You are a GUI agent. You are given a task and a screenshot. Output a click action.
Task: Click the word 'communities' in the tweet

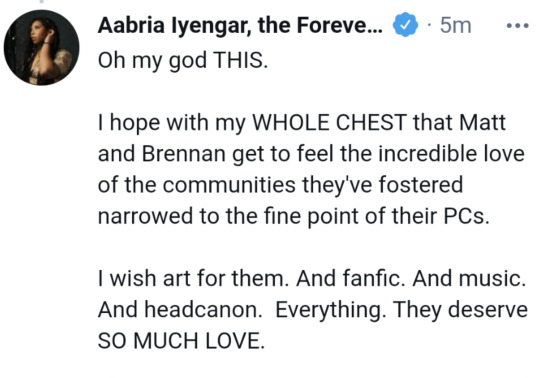pyautogui.click(x=229, y=185)
